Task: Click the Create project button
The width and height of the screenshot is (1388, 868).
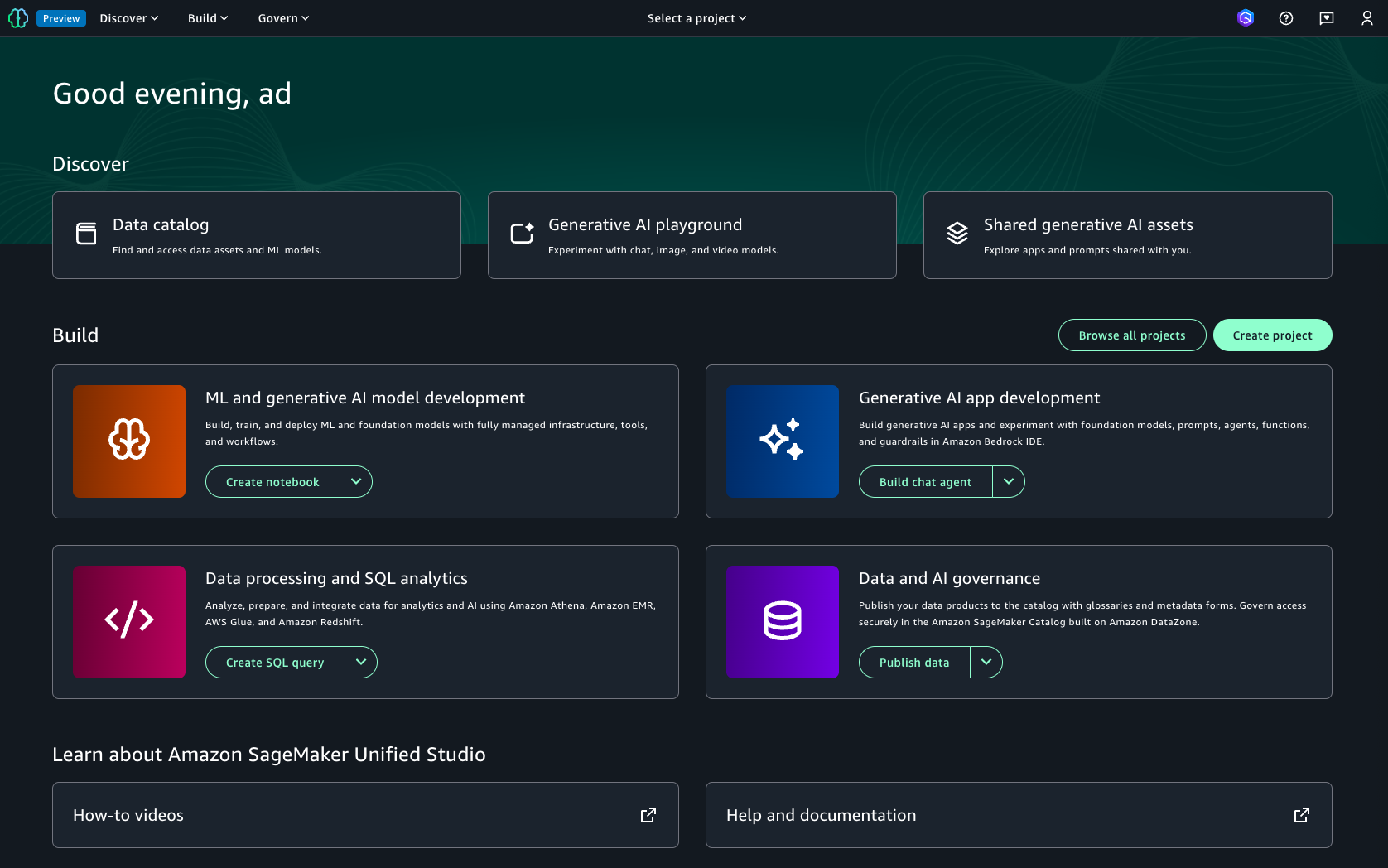Action: pos(1273,335)
